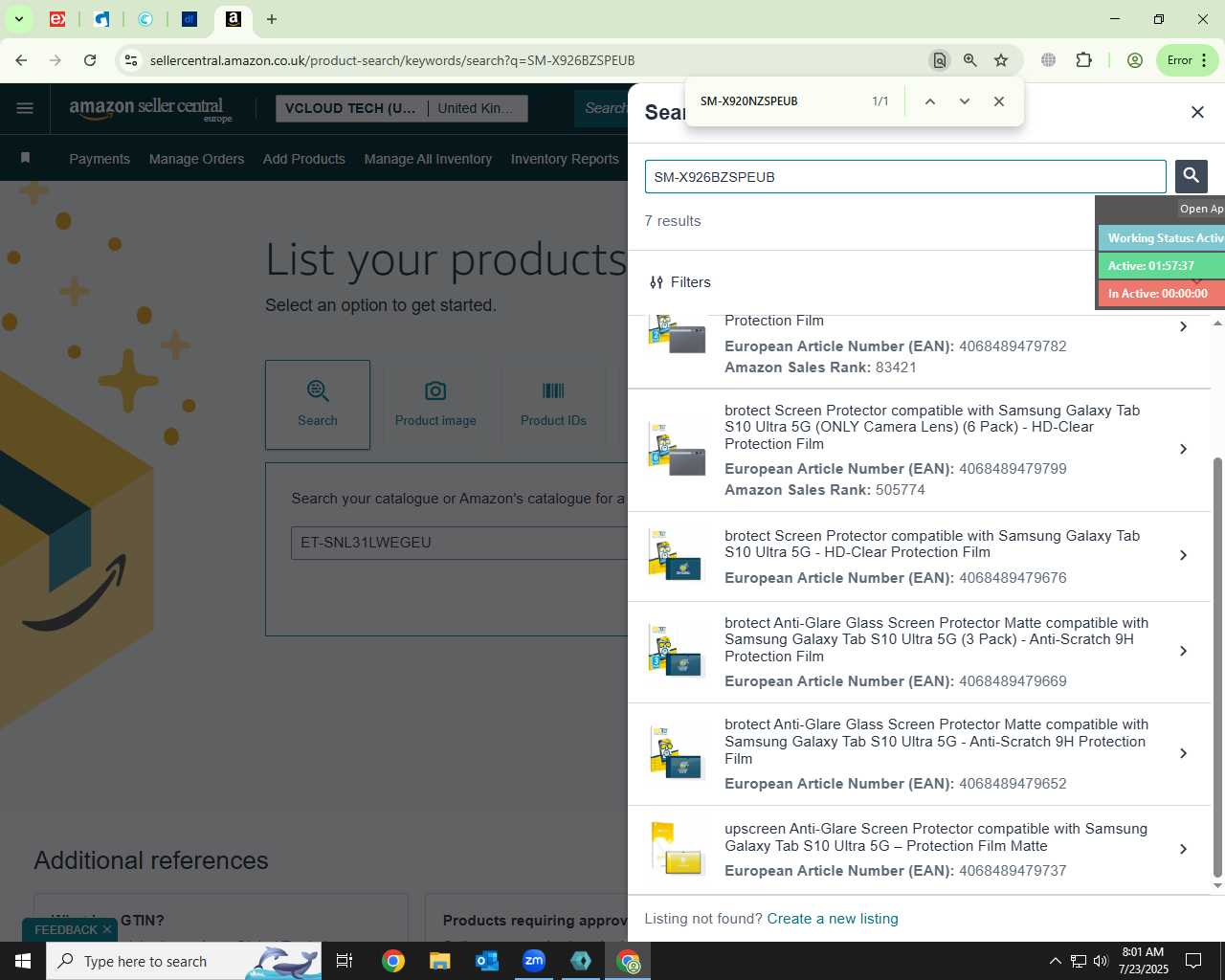Open the Chrome profile icon
This screenshot has height=980, width=1225.
[1135, 60]
